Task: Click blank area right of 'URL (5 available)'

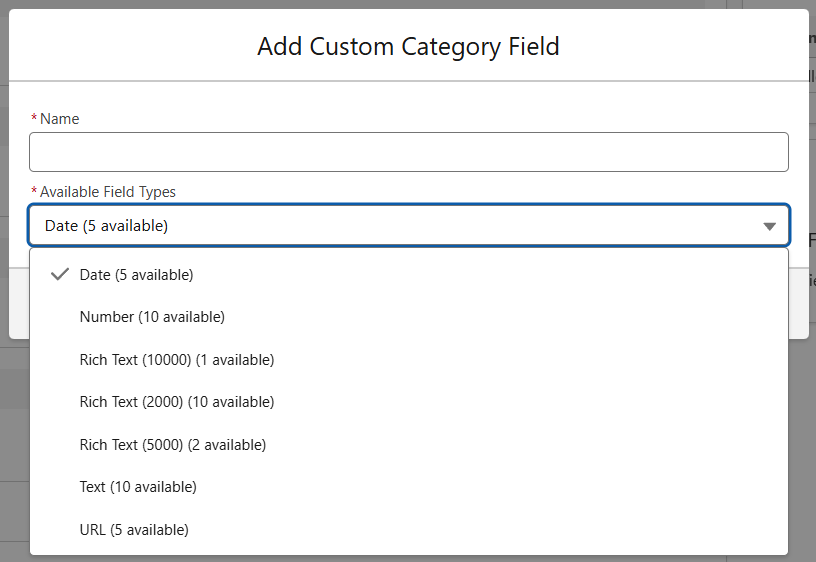Action: 500,529
